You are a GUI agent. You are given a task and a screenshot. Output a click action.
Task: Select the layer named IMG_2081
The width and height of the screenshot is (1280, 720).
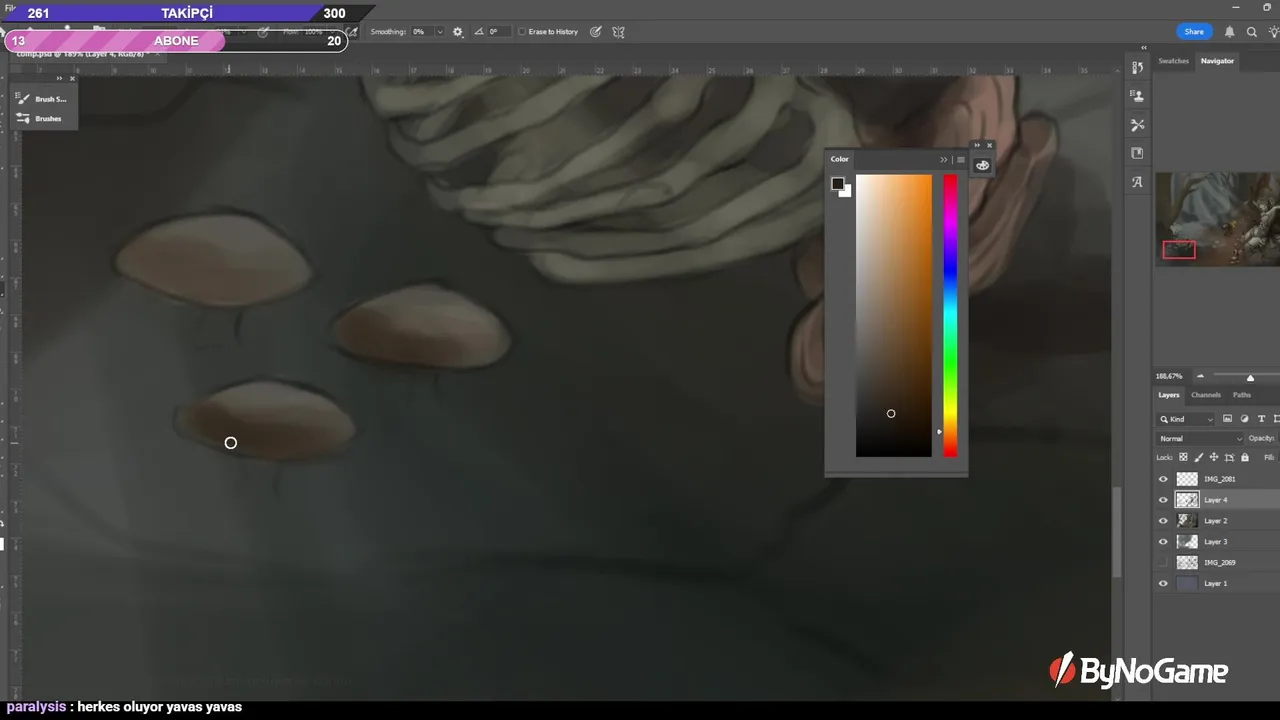(x=1220, y=479)
